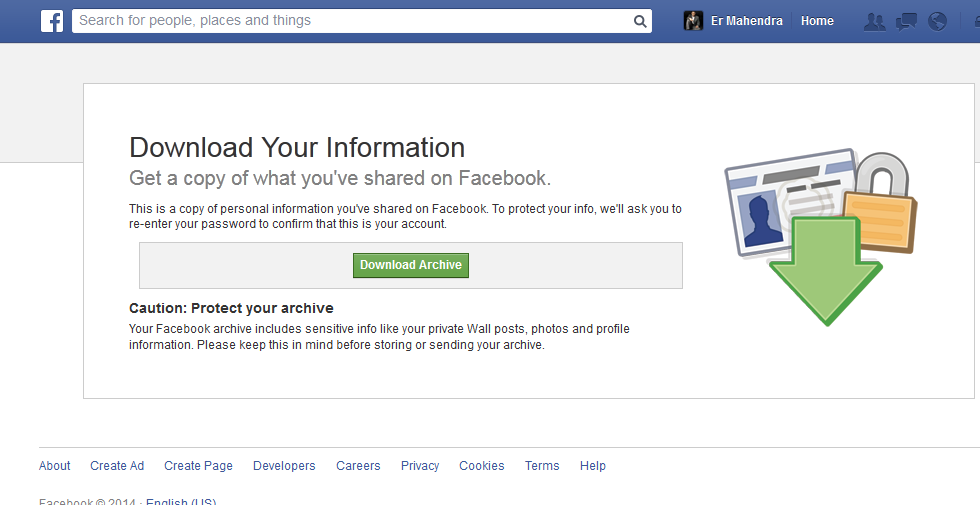
Task: Open the About footer link
Action: [x=54, y=466]
